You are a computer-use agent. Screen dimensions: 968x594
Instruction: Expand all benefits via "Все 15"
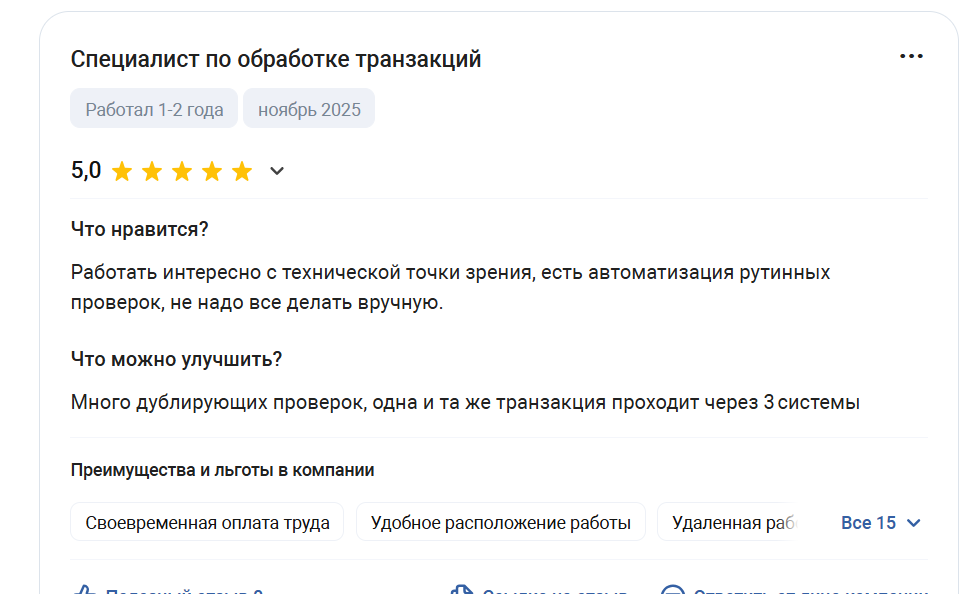tap(880, 522)
